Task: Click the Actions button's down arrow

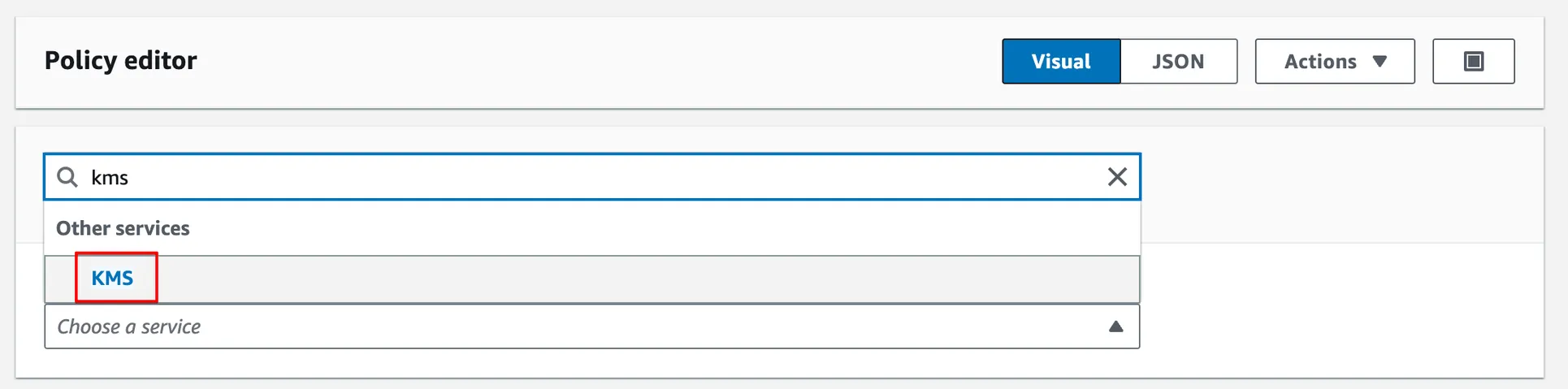Action: tap(1380, 62)
